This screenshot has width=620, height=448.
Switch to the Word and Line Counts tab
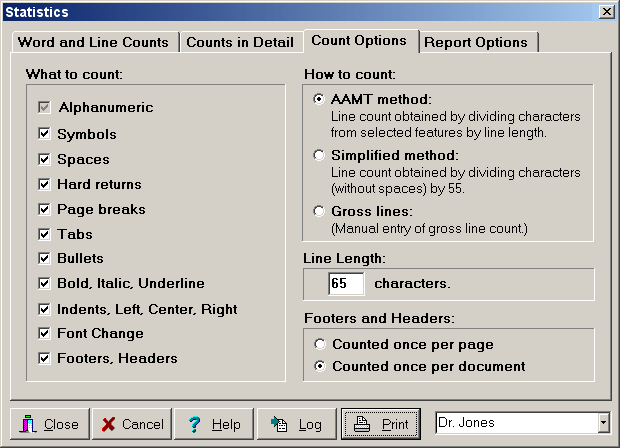point(95,42)
